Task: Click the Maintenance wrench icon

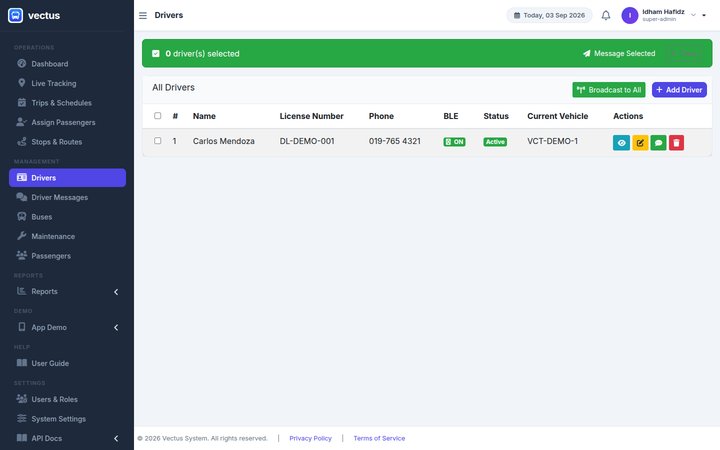Action: 22,236
